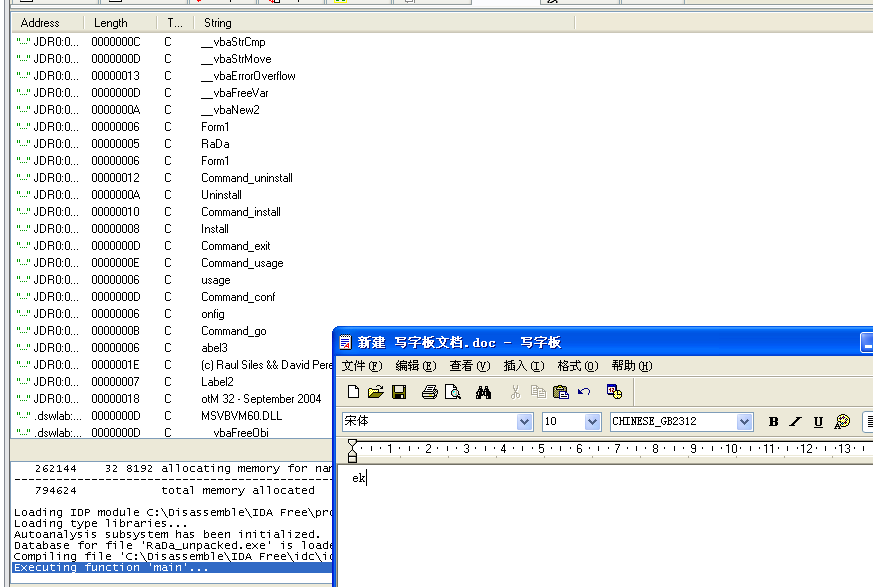The width and height of the screenshot is (873, 587).
Task: Sort strings by the Address column header
Action: [47, 23]
